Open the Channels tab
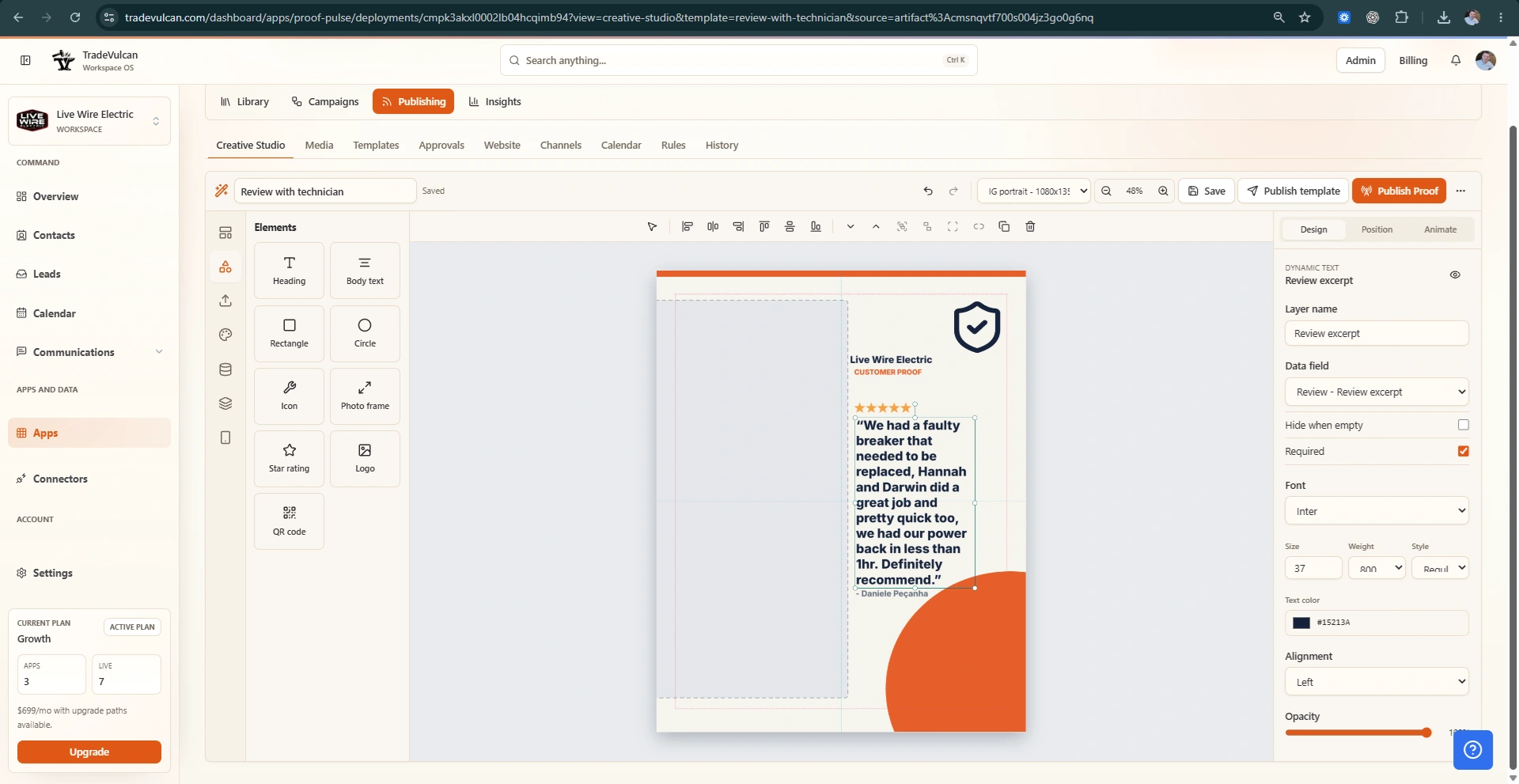This screenshot has height=784, width=1519. tap(561, 146)
